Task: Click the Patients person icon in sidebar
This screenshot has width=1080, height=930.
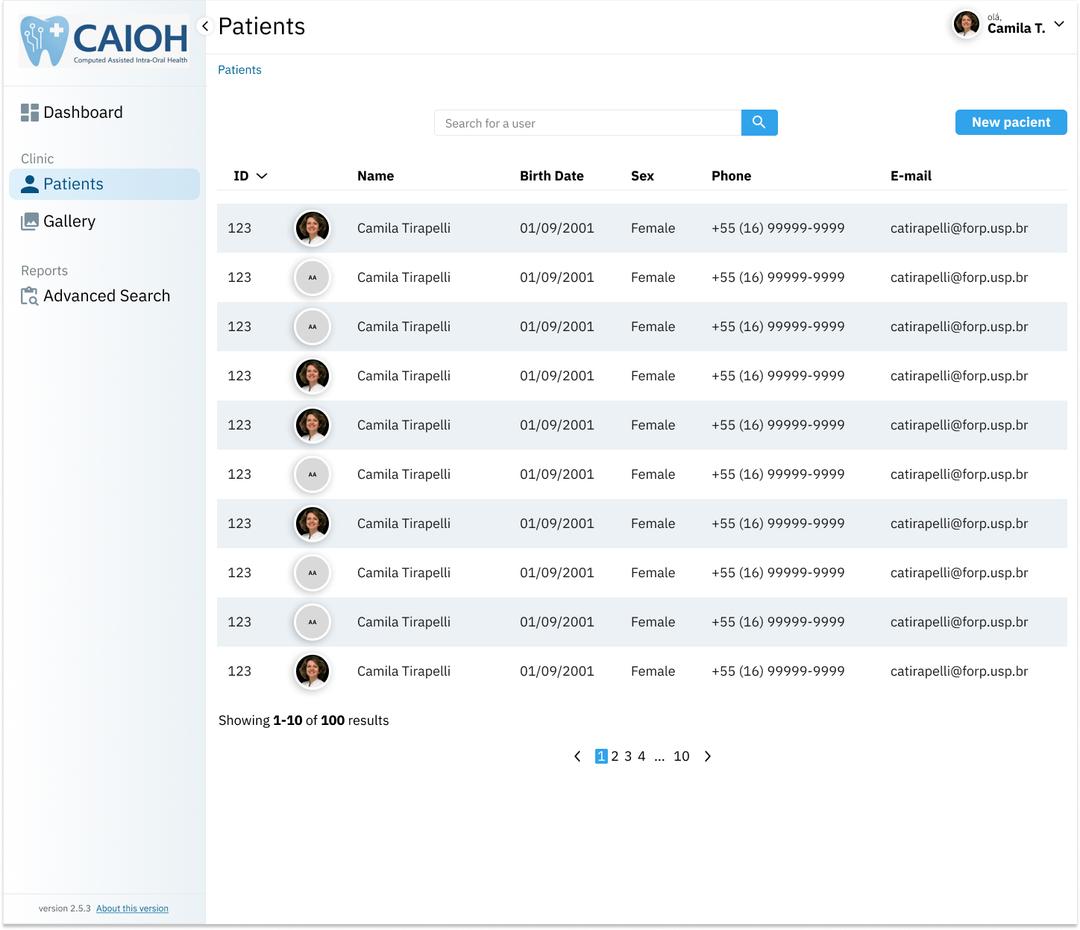Action: [30, 184]
